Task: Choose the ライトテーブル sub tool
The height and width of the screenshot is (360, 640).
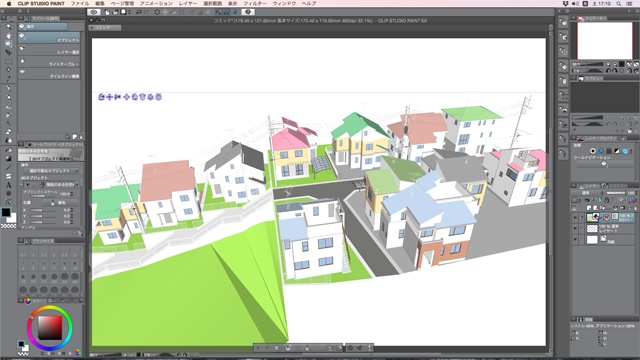Action: coord(49,62)
